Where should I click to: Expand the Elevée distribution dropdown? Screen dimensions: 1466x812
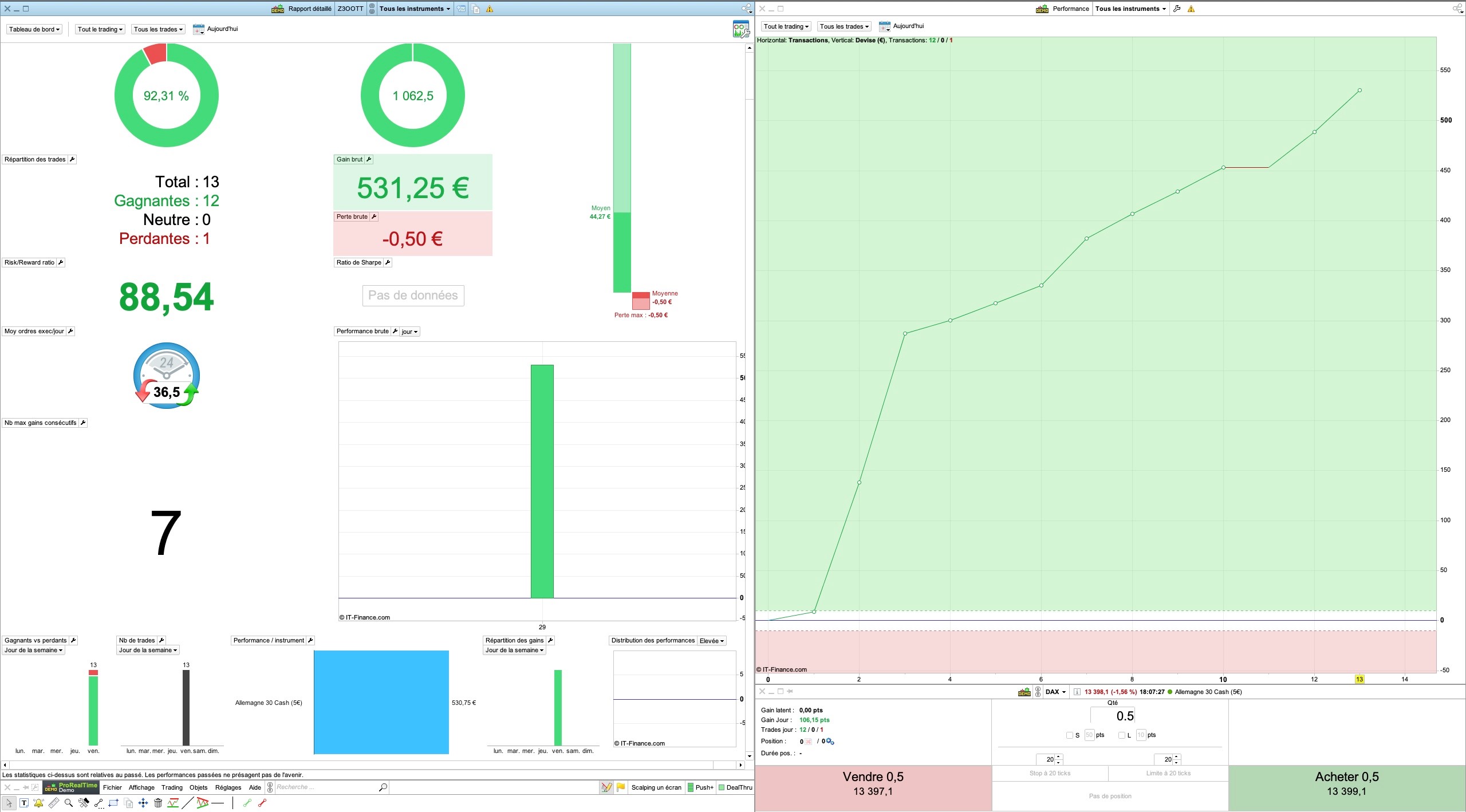point(712,641)
